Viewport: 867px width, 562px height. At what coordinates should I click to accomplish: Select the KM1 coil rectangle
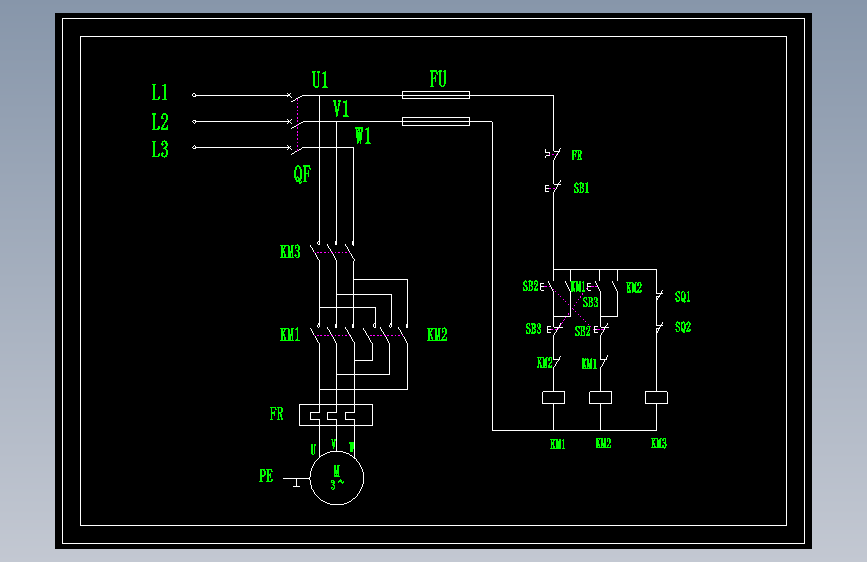coord(553,397)
